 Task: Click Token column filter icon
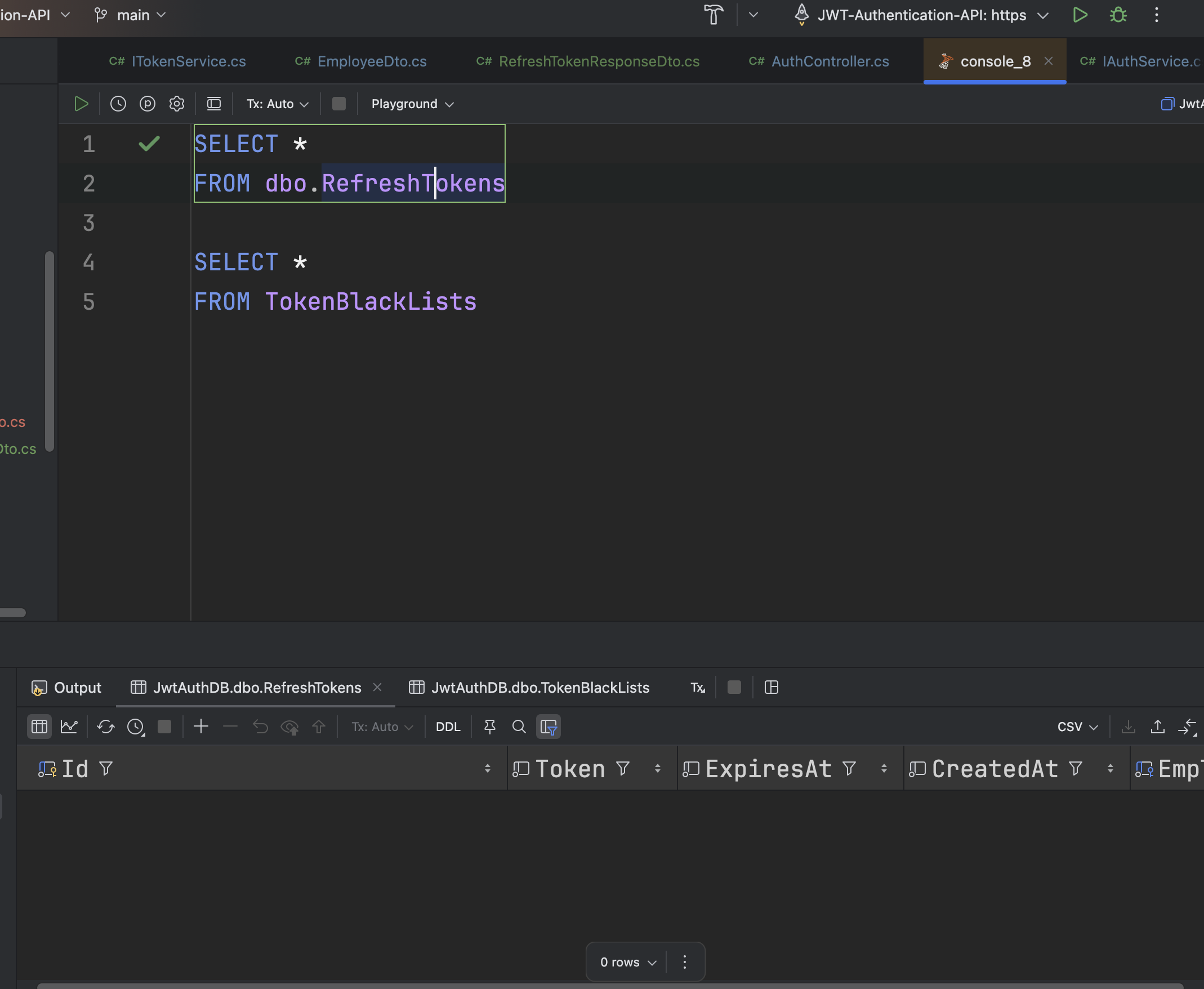click(x=622, y=769)
